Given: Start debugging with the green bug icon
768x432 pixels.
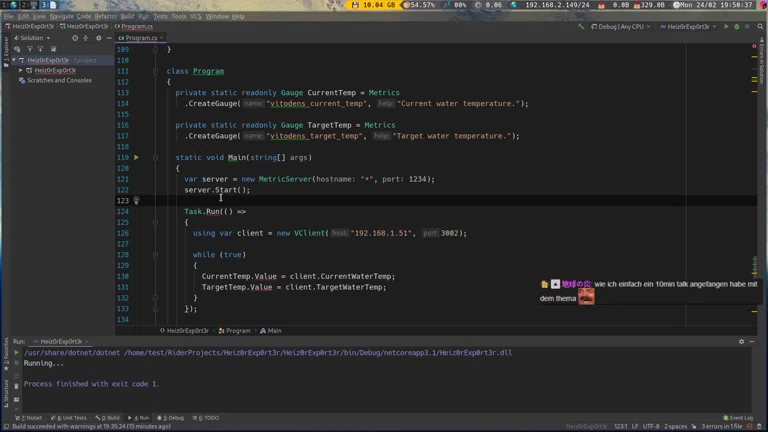Looking at the screenshot, I should point(737,26).
